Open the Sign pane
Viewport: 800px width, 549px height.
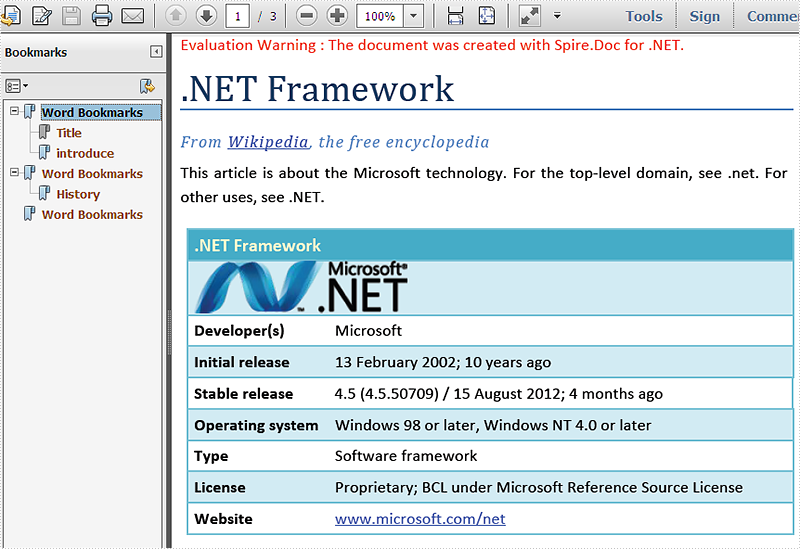tap(704, 16)
